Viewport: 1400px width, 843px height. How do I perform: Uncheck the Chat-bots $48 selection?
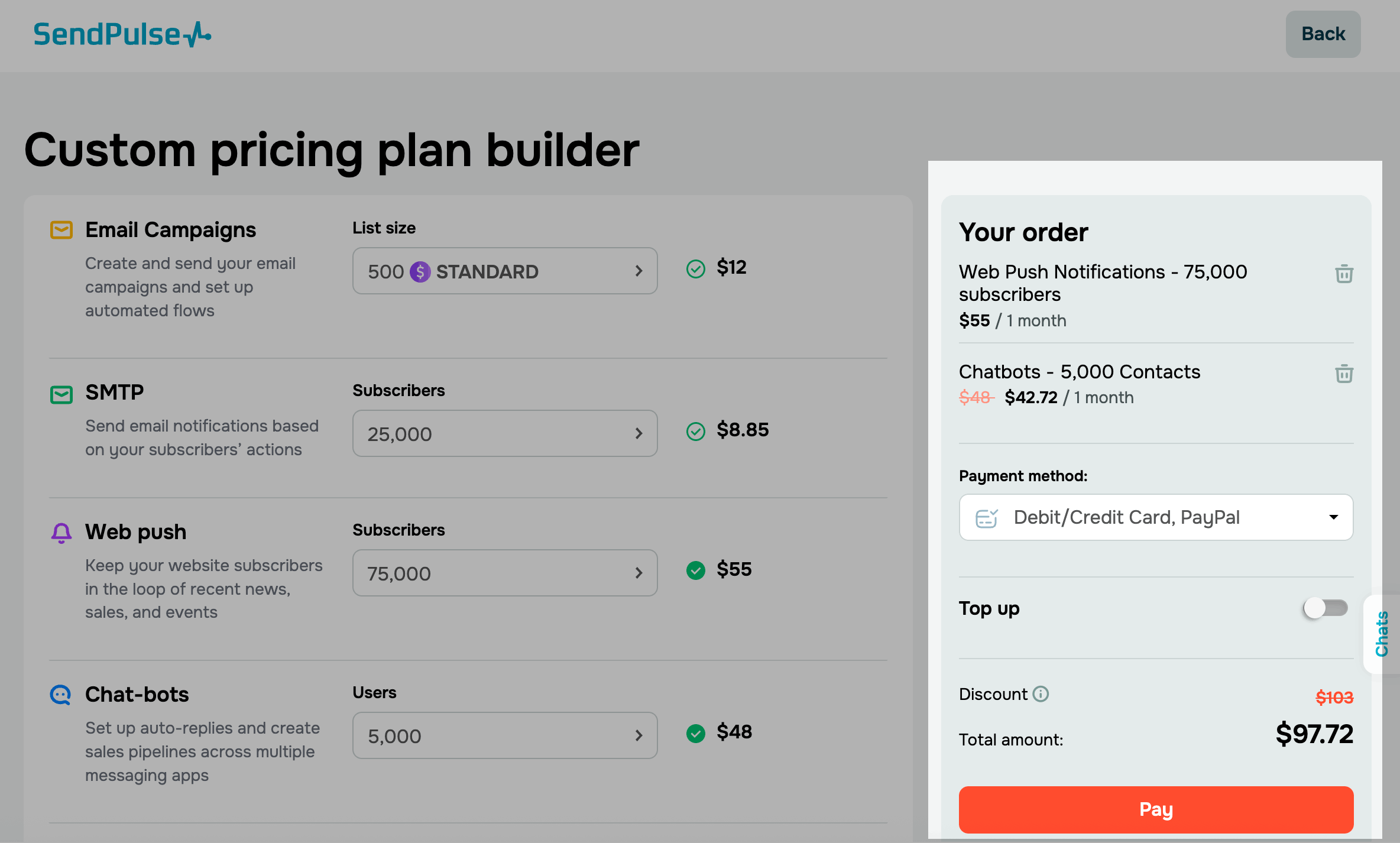(696, 734)
